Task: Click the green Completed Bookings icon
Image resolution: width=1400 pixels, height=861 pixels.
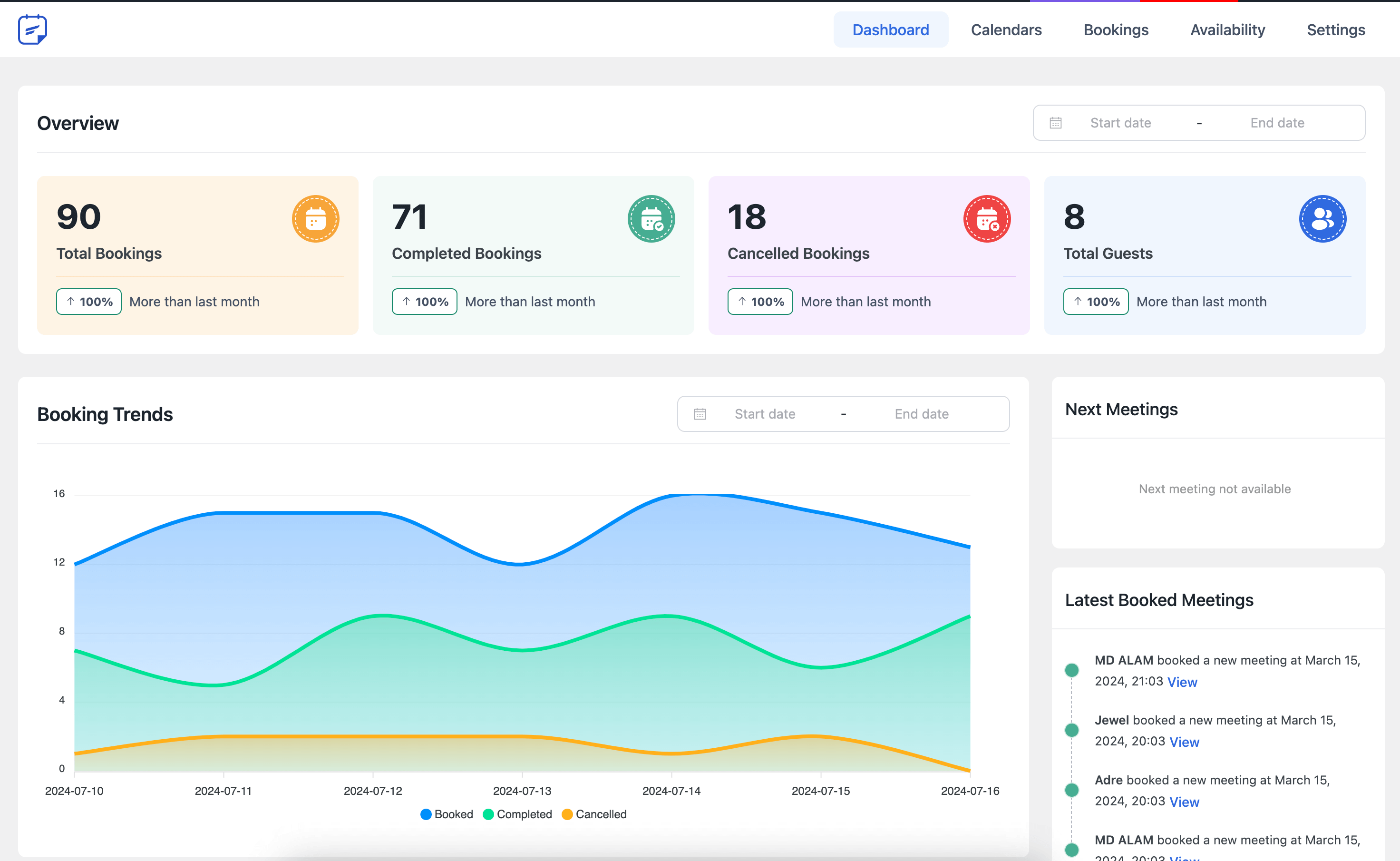Action: click(x=651, y=219)
